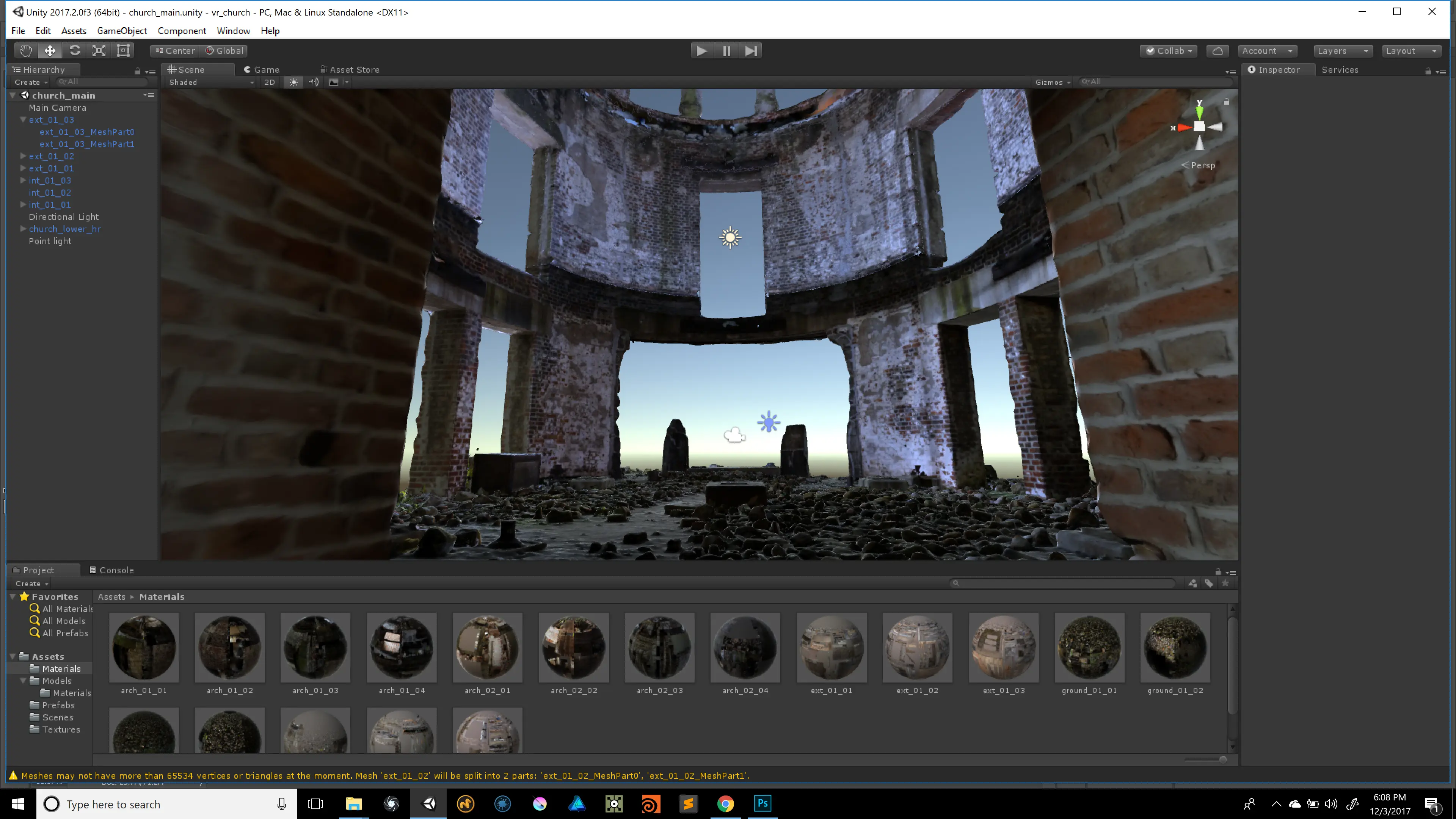Select Main Camera in Hierarchy
The image size is (1456, 819).
(x=57, y=107)
